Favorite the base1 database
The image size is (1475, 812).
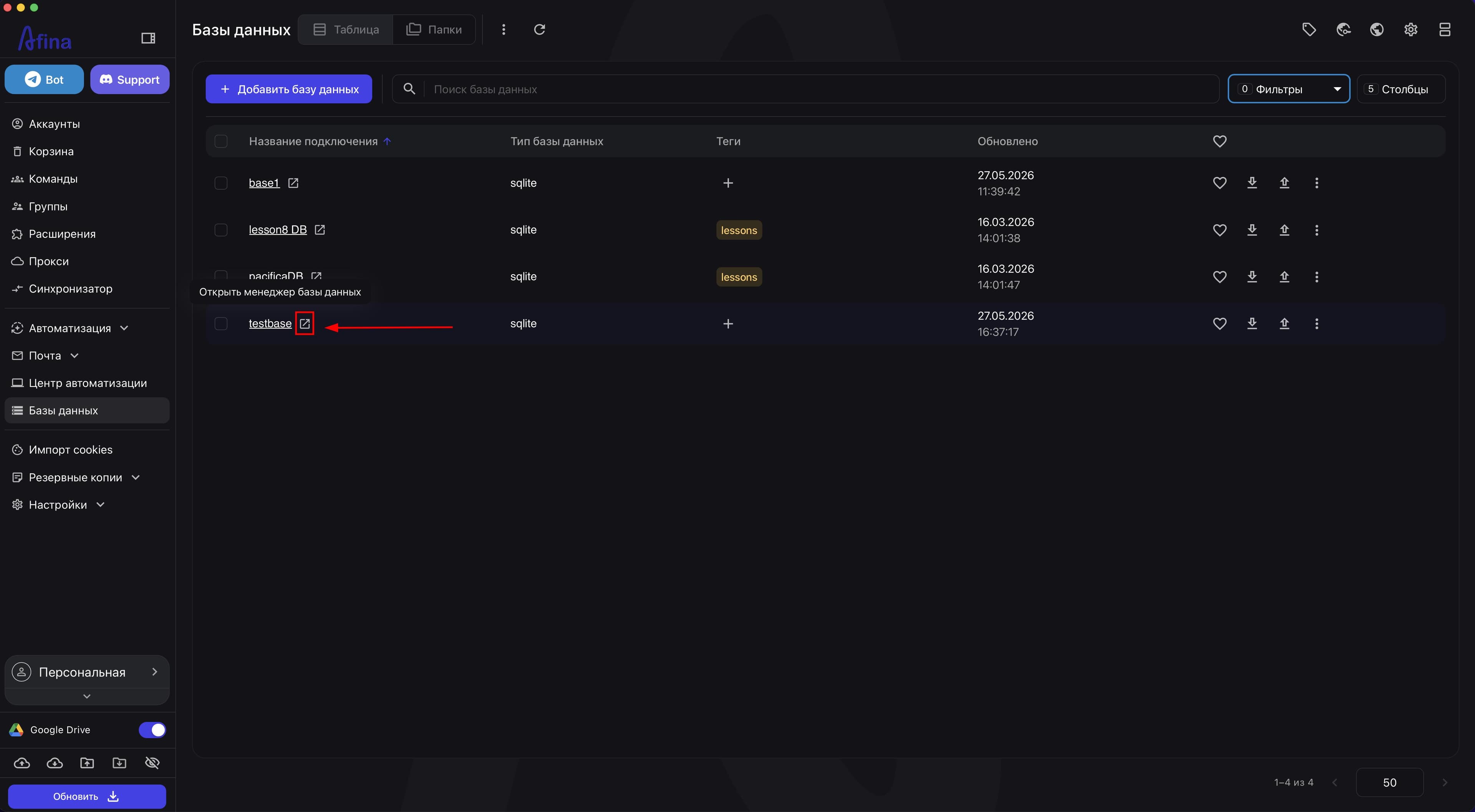coord(1220,183)
